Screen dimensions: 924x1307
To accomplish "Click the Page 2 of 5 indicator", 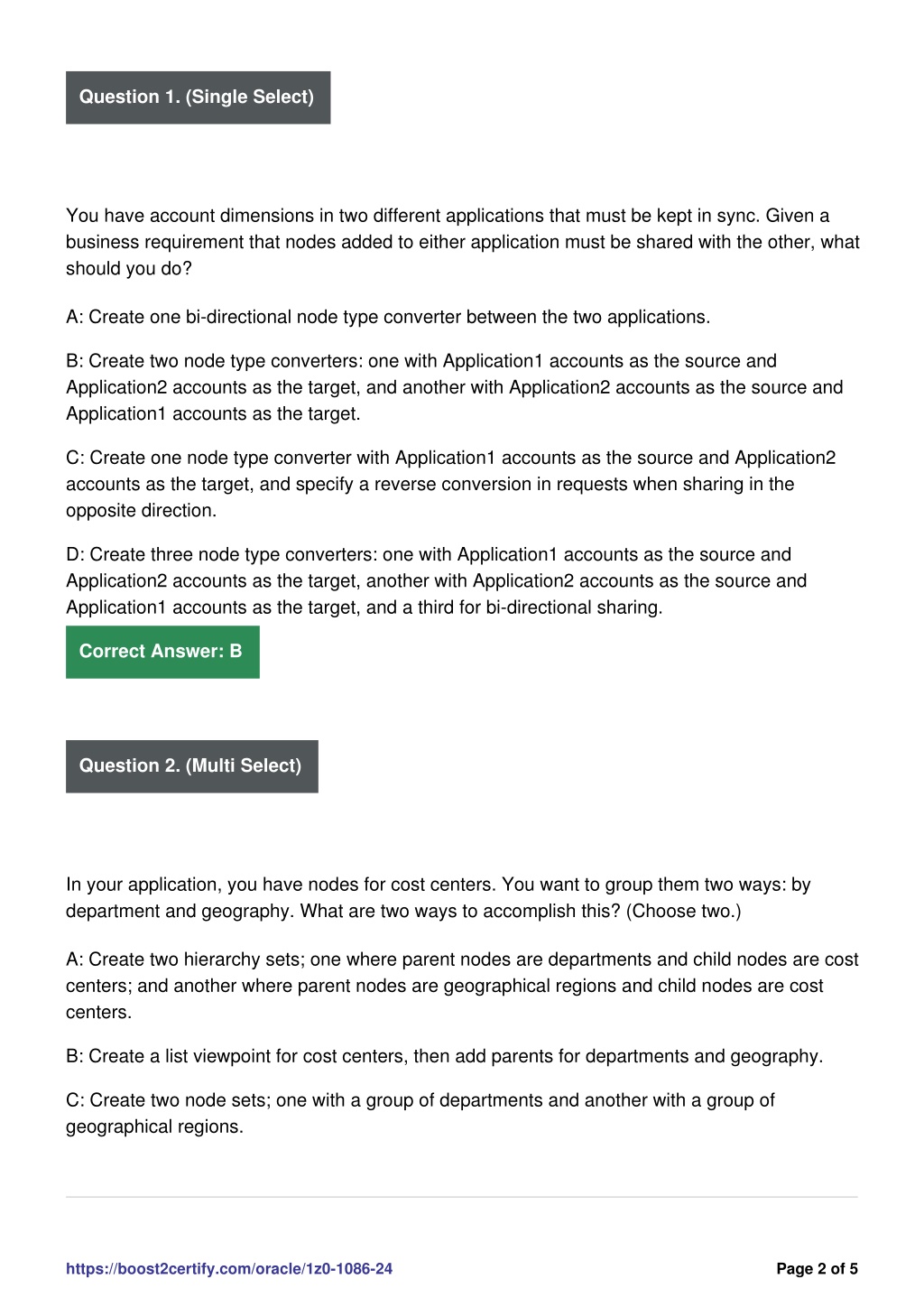I will click(x=817, y=1268).
